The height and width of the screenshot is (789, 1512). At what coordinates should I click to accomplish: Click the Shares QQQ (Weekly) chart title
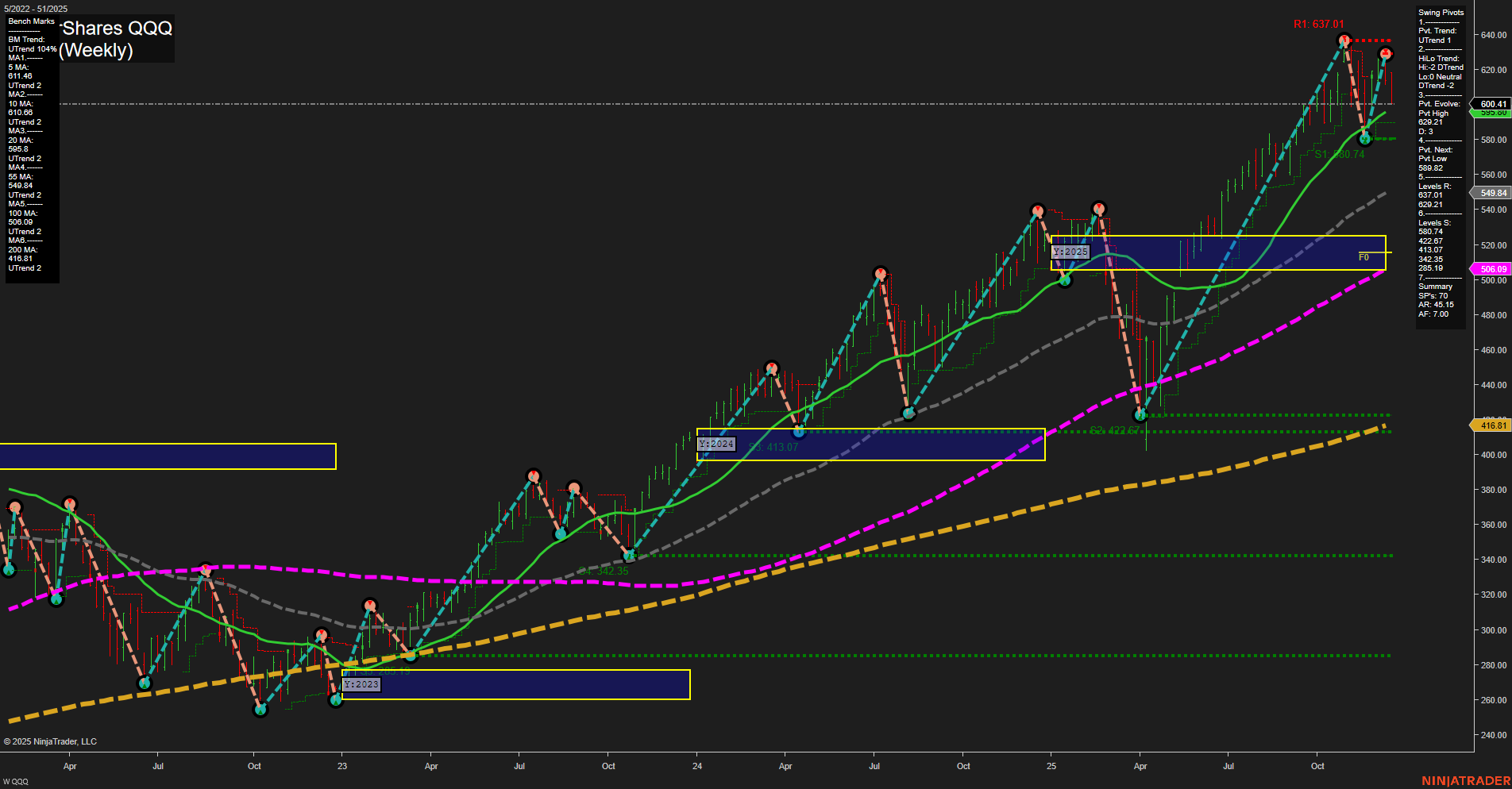click(117, 39)
